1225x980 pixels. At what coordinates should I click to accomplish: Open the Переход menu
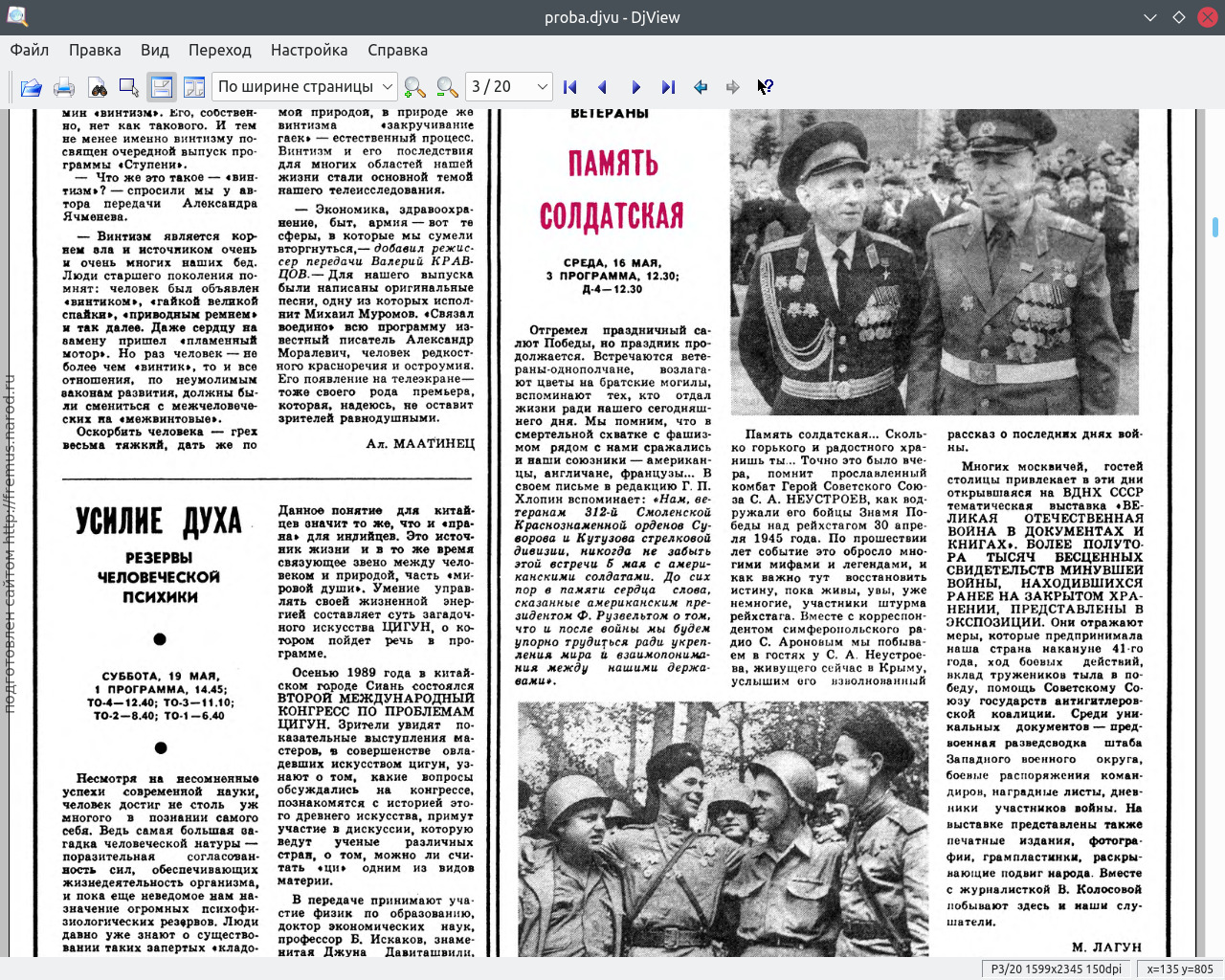click(x=220, y=50)
